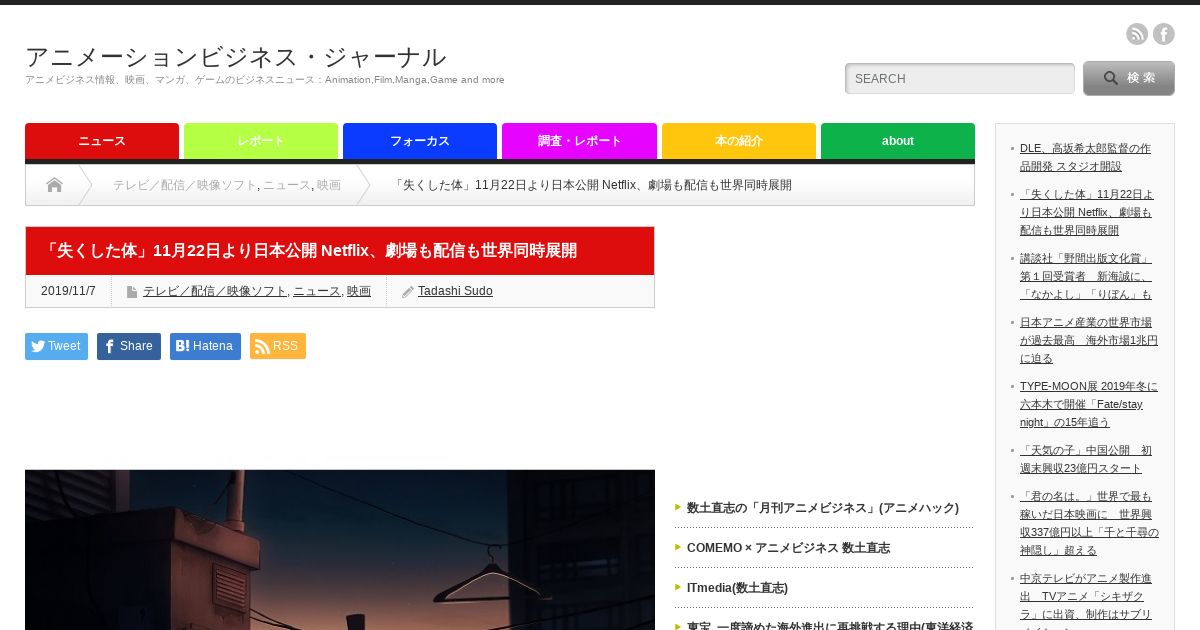1200x630 pixels.
Task: Click the search field labeled SEARCH
Action: click(x=960, y=78)
